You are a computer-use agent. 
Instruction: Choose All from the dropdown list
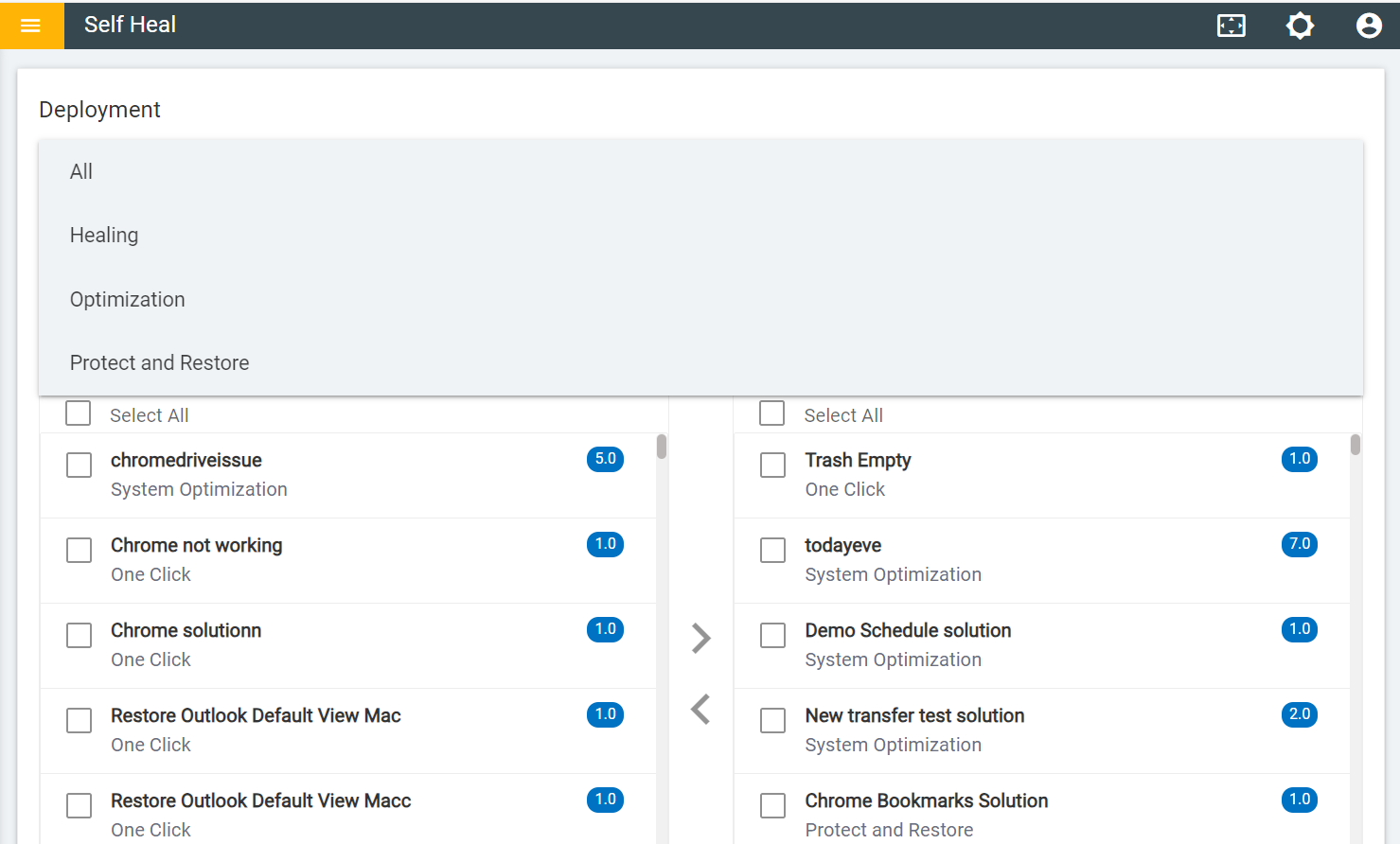coord(81,172)
